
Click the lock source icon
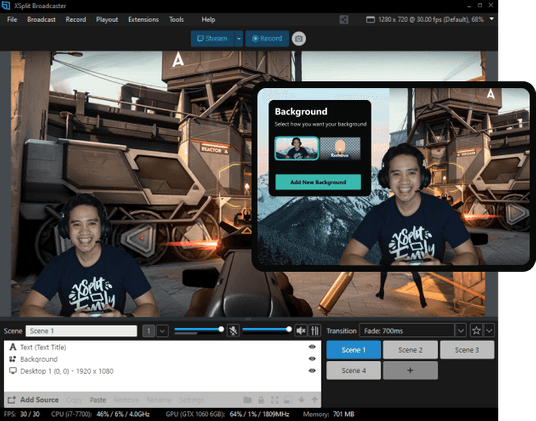coord(261,399)
